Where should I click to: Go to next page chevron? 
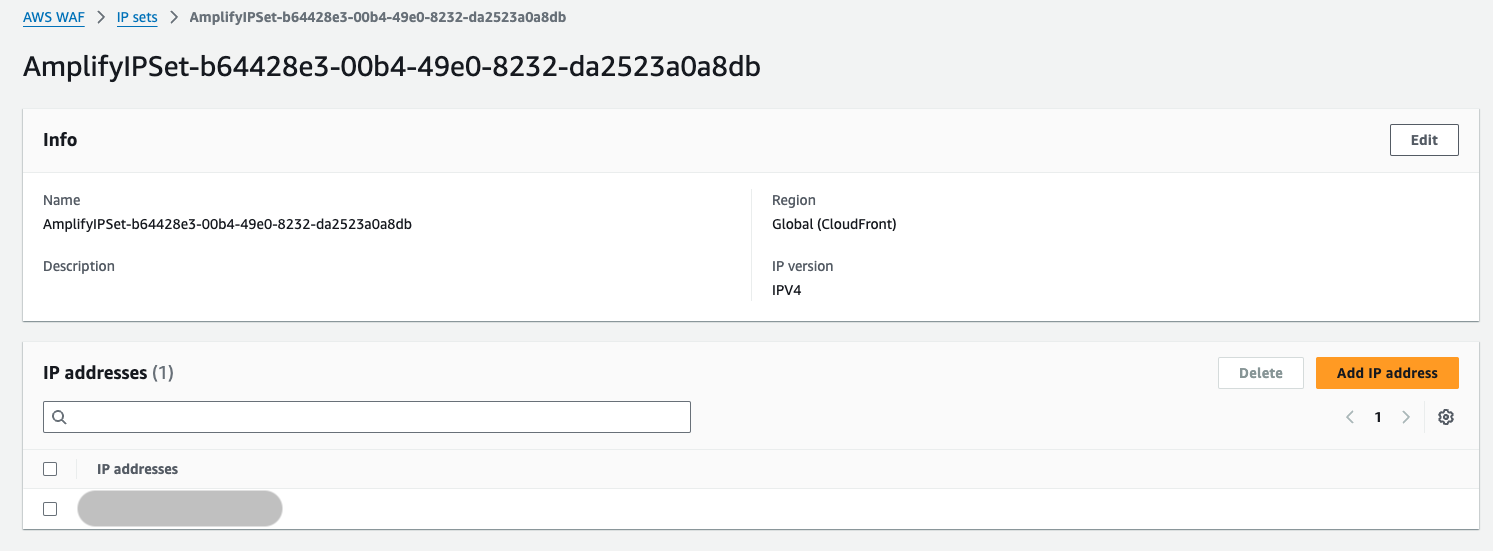(x=1406, y=417)
